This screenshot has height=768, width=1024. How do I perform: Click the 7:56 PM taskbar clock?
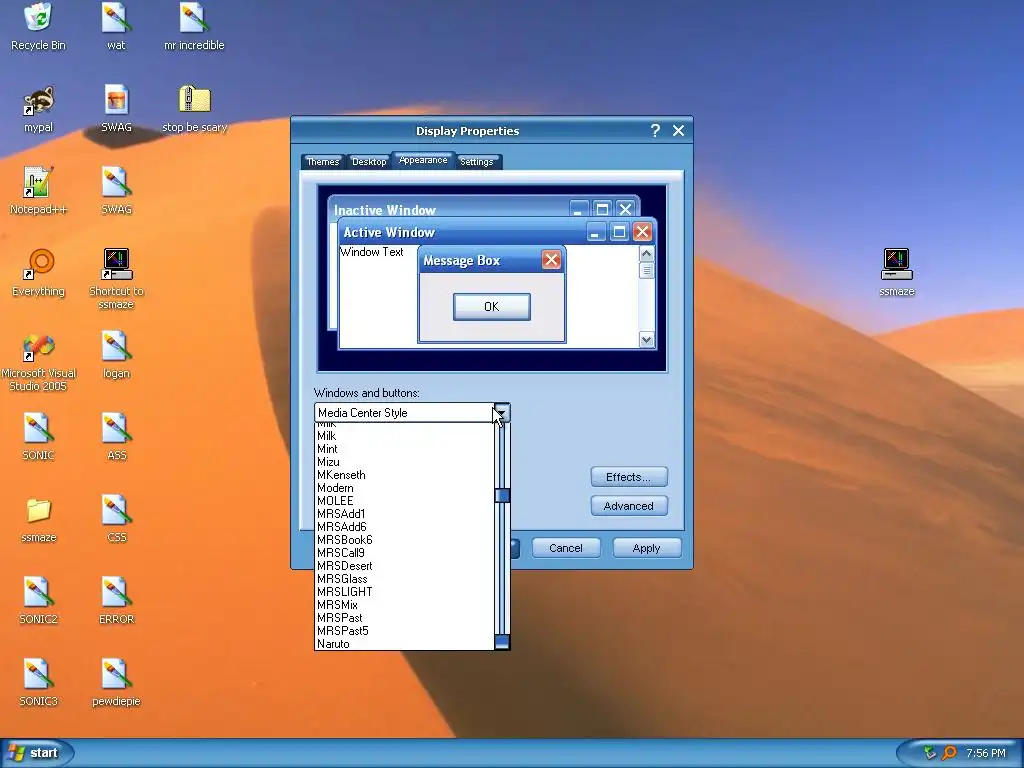click(x=986, y=753)
